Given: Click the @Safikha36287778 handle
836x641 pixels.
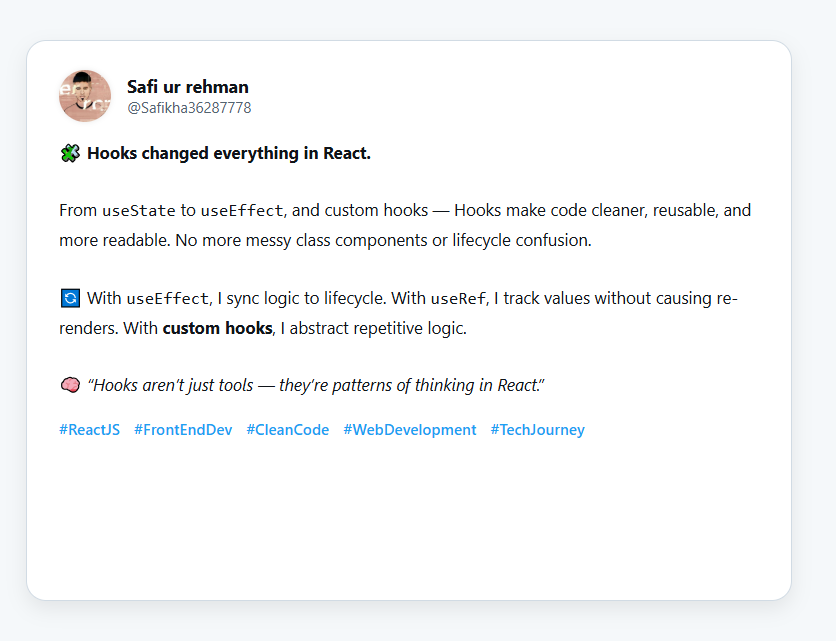Looking at the screenshot, I should [189, 108].
